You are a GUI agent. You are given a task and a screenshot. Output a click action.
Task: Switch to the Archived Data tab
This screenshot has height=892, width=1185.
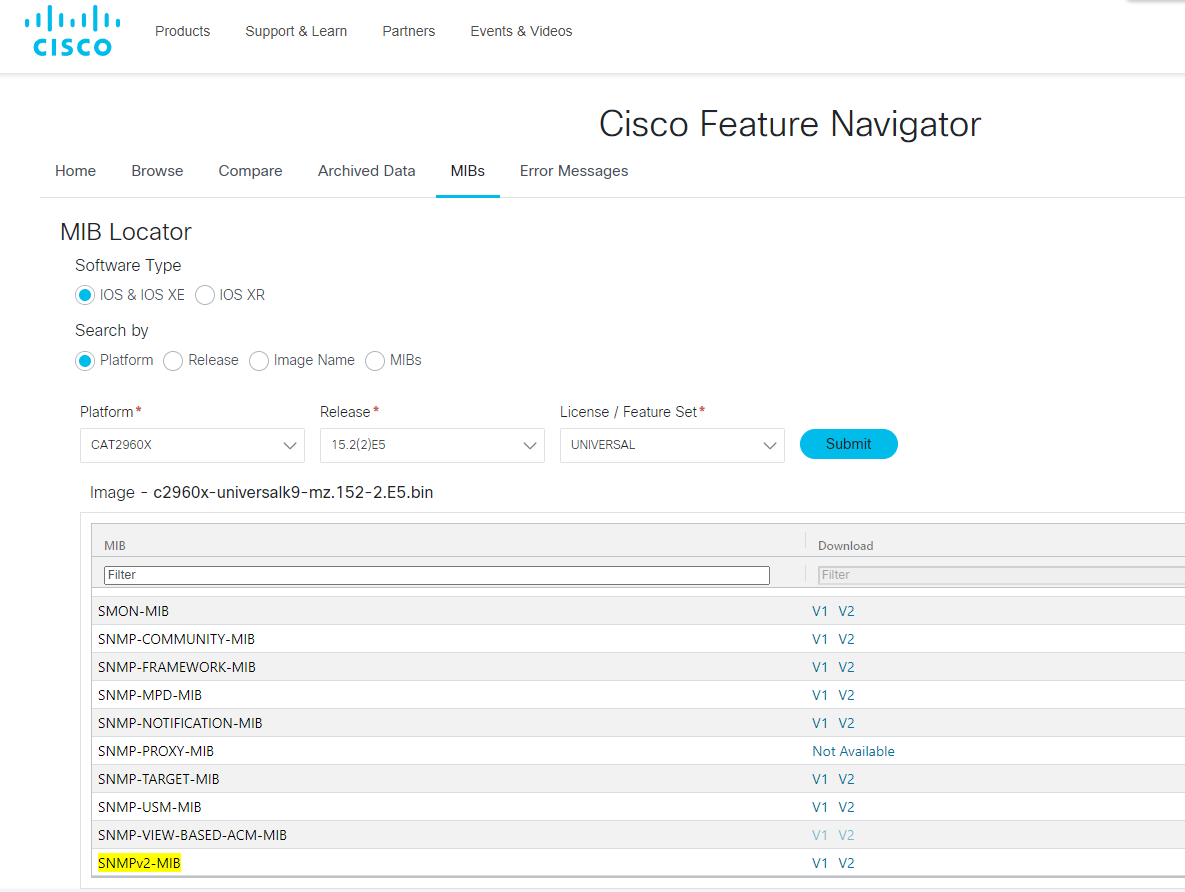[x=367, y=171]
